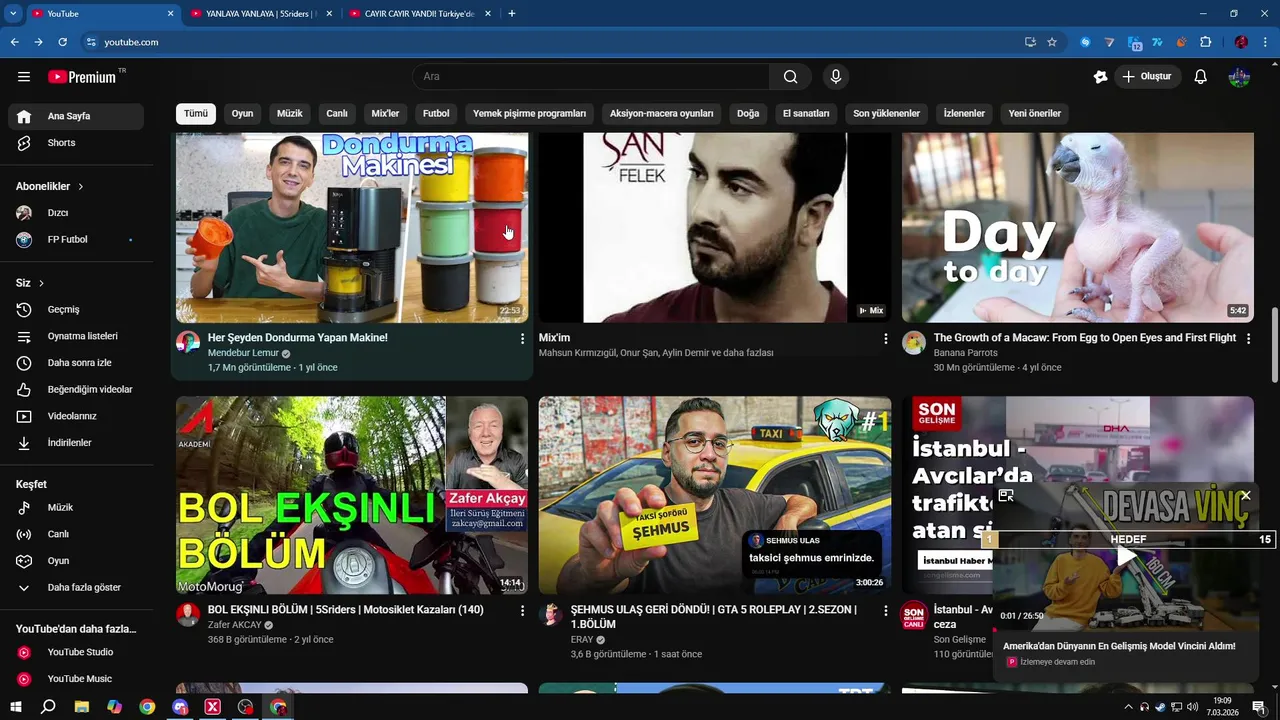Open Chrome tab search dropdown
1280x720 pixels.
[13, 13]
